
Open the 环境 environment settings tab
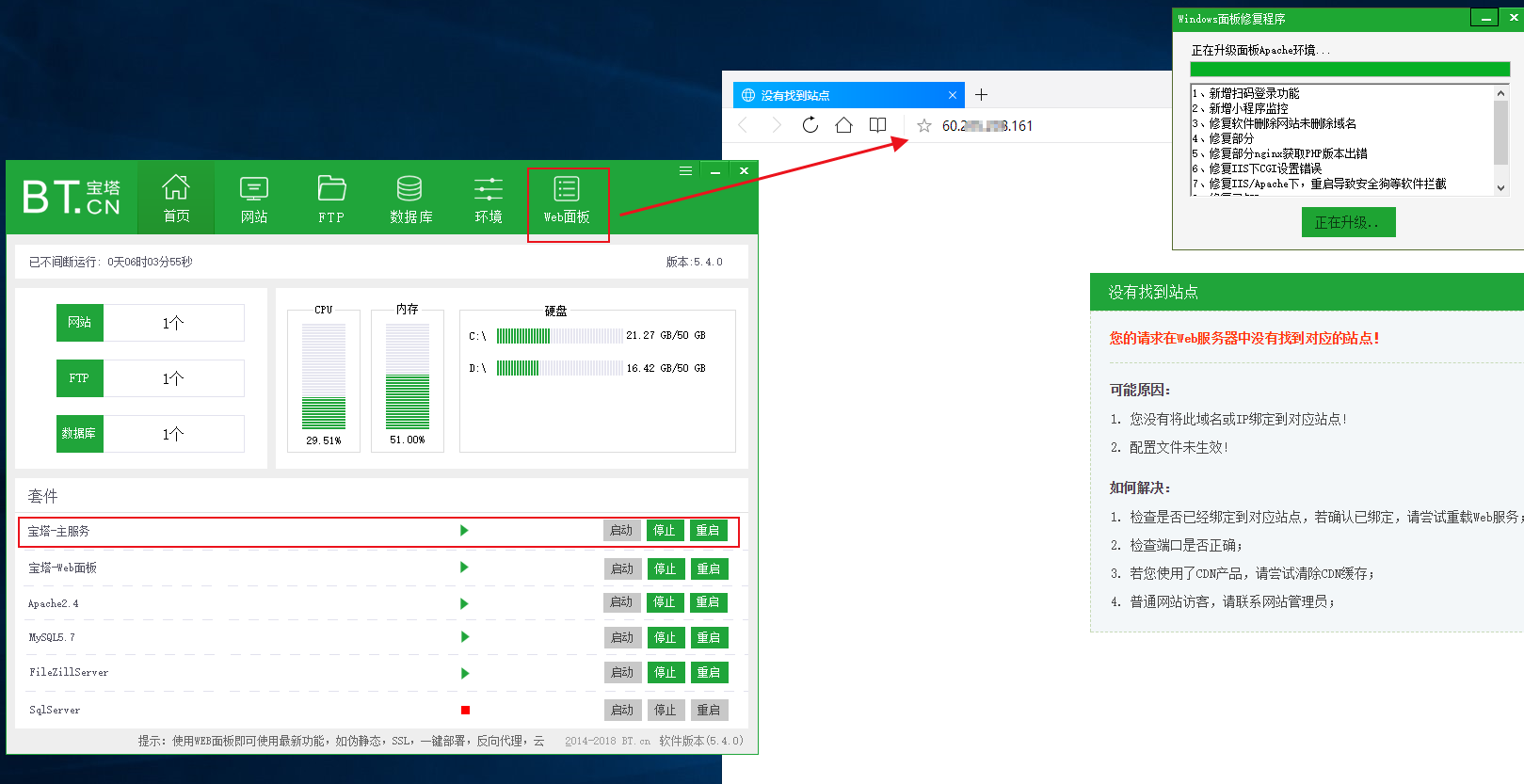[488, 198]
